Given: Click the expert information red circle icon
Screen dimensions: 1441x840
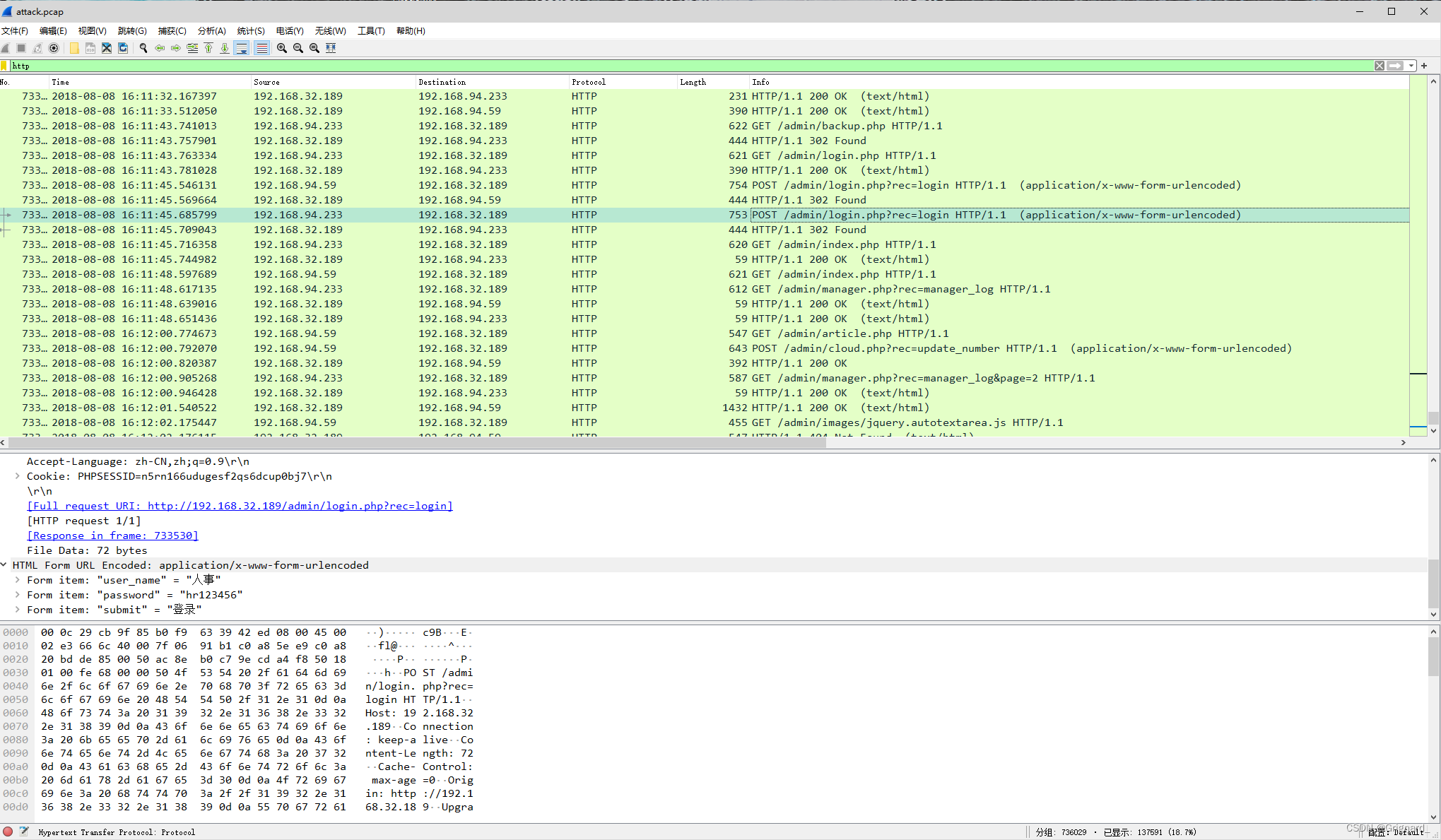Looking at the screenshot, I should pos(8,832).
